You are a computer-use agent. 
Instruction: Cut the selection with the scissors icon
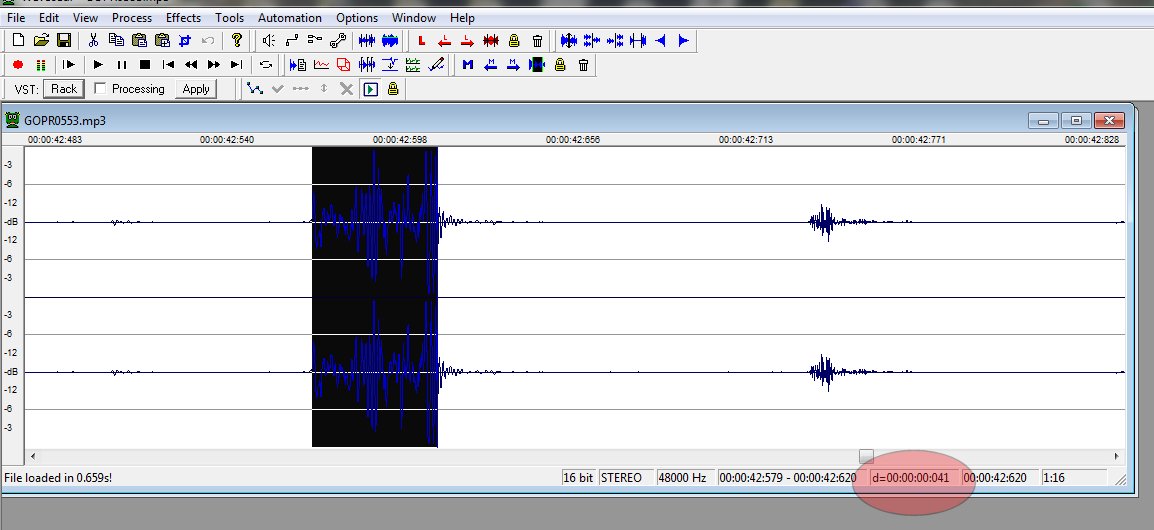93,40
